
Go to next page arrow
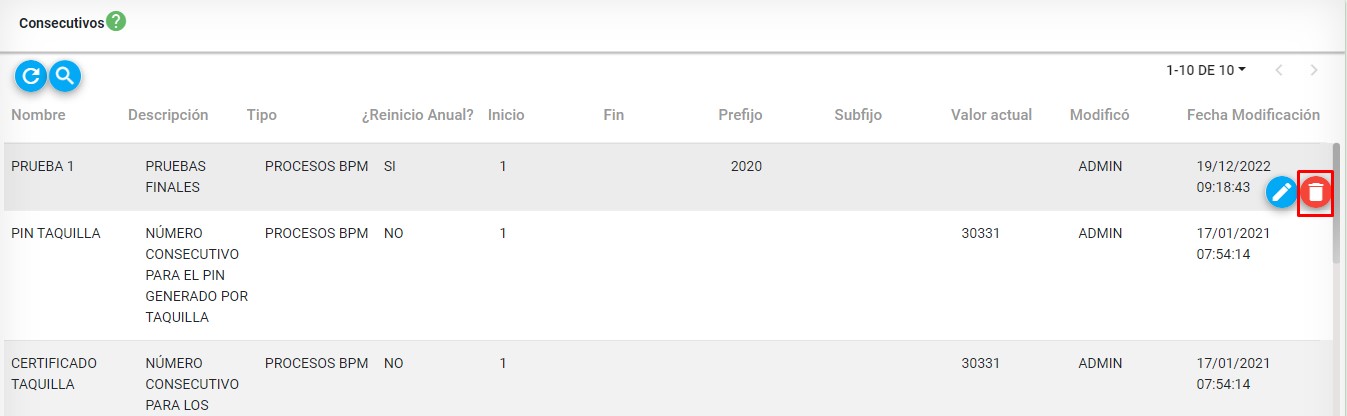(x=1313, y=70)
